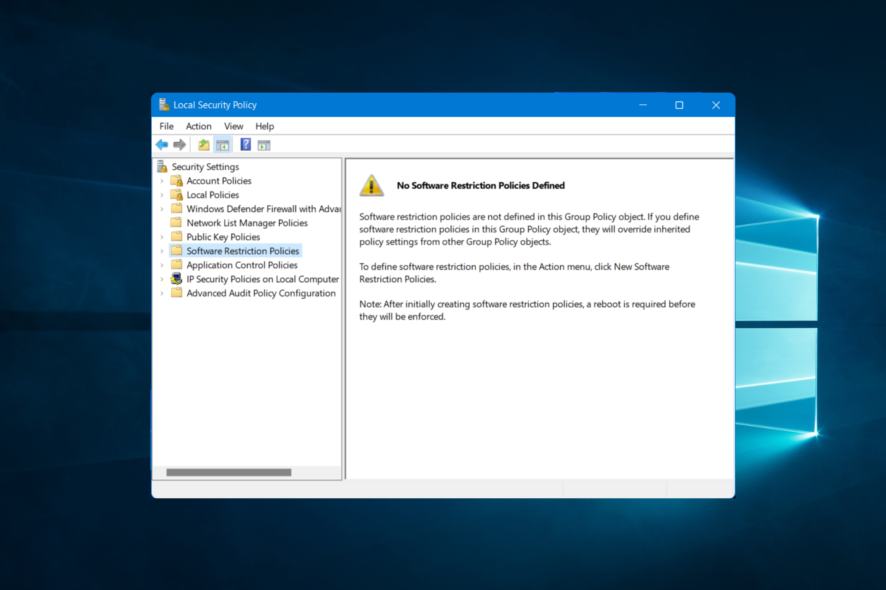
Task: Click the Show/Hide Action Pane icon
Action: tap(263, 144)
